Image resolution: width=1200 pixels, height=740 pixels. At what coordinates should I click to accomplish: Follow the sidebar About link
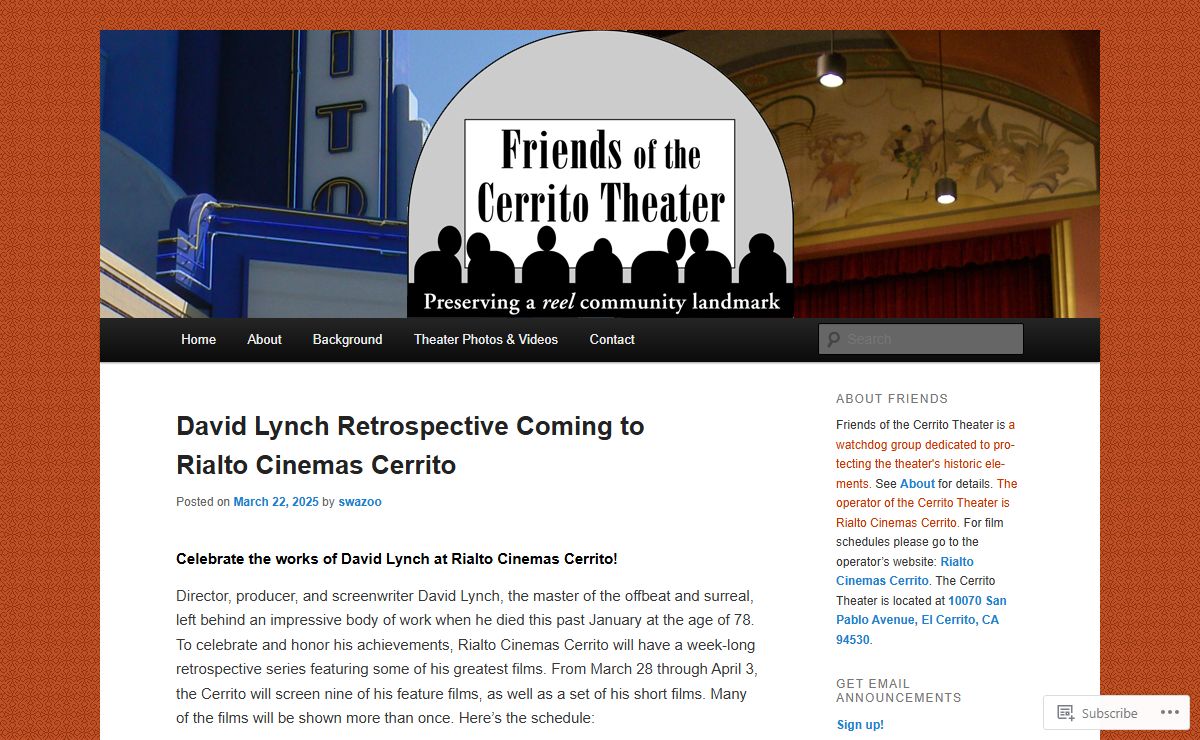(x=917, y=484)
